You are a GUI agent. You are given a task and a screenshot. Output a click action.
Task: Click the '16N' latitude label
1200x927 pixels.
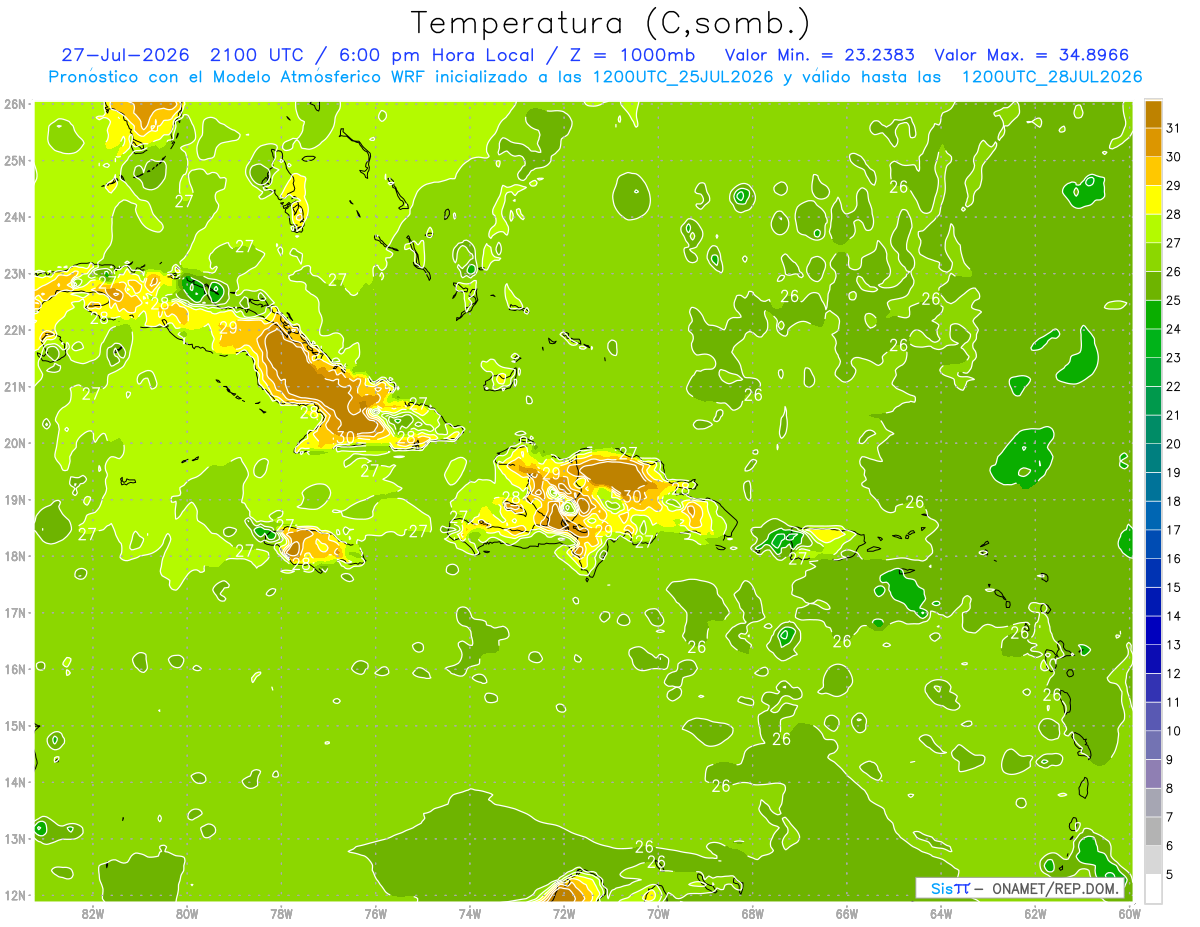(x=16, y=669)
